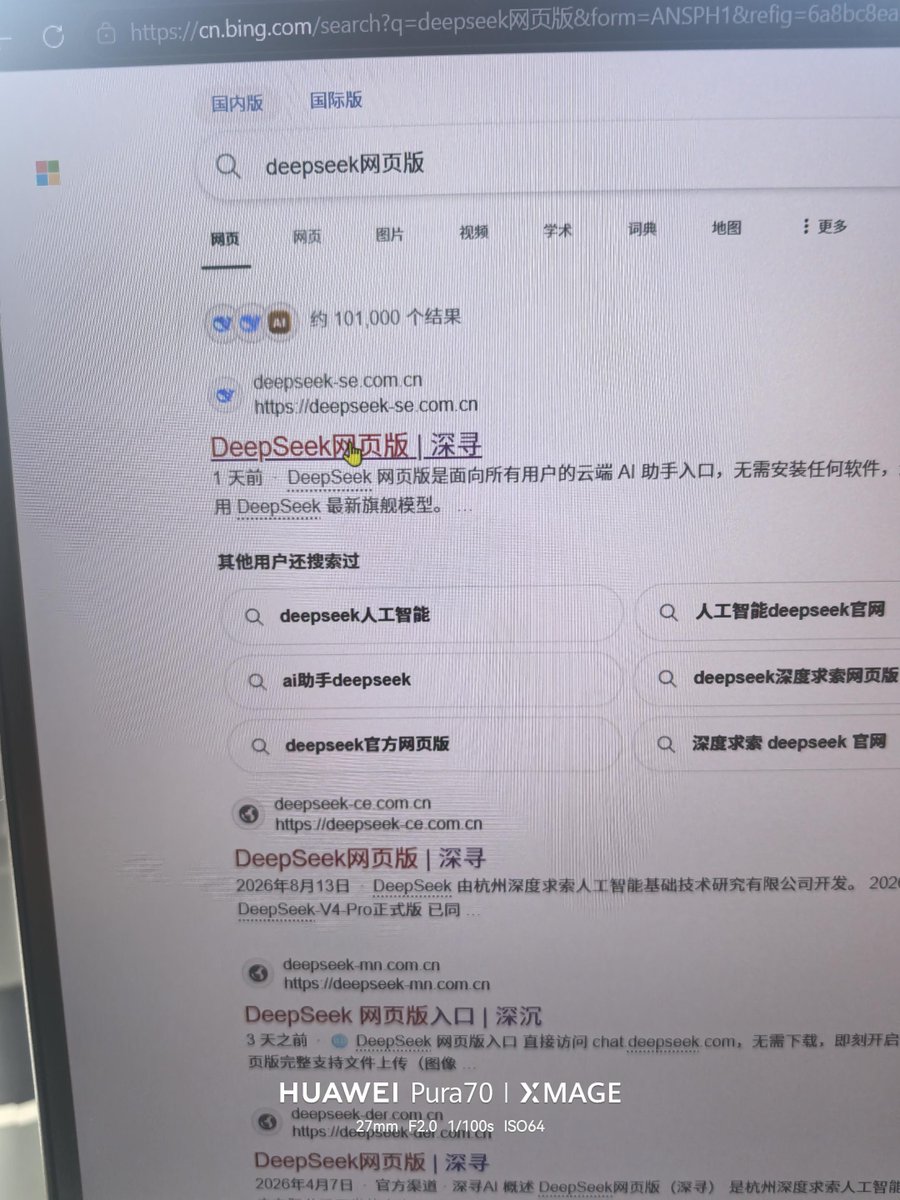
Task: Open the DeepSeek网页版 title under deepseek-der.com.cn
Action: coord(371,1161)
